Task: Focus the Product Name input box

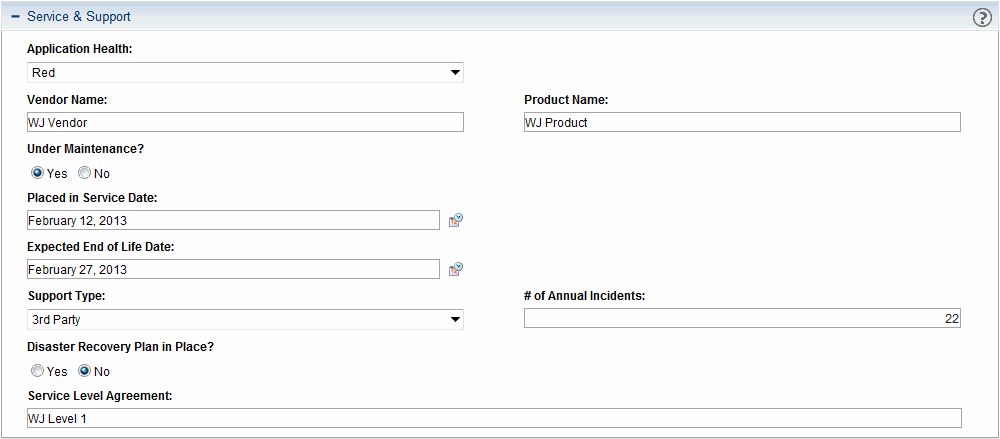Action: click(742, 122)
